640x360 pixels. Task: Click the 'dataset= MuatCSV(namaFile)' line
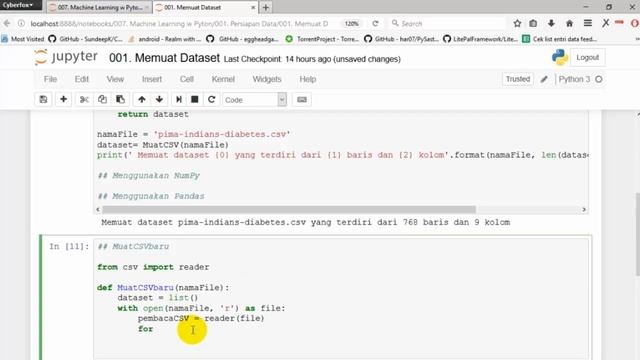click(x=163, y=145)
